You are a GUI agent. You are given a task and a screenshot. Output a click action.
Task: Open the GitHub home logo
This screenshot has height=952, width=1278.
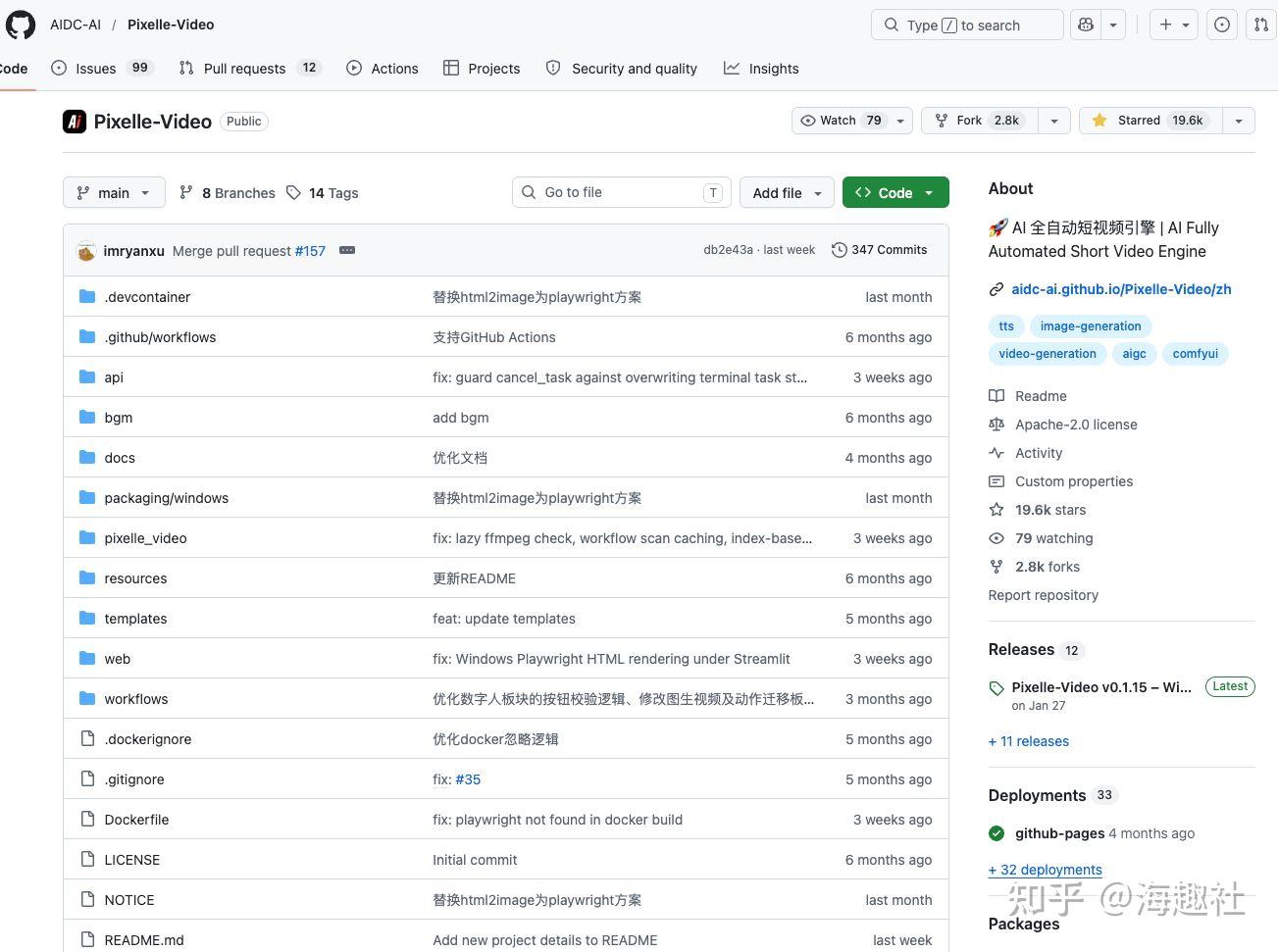pos(20,25)
